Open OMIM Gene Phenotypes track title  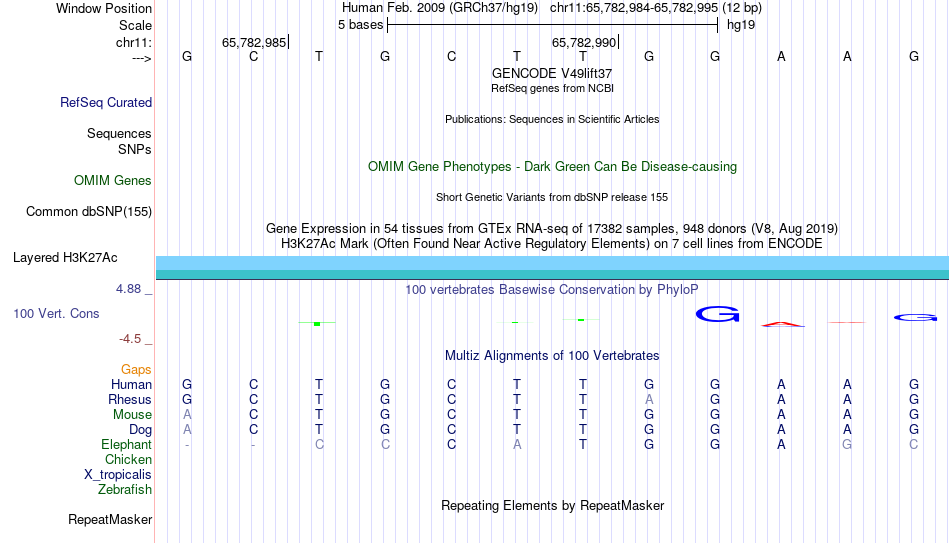(552, 167)
